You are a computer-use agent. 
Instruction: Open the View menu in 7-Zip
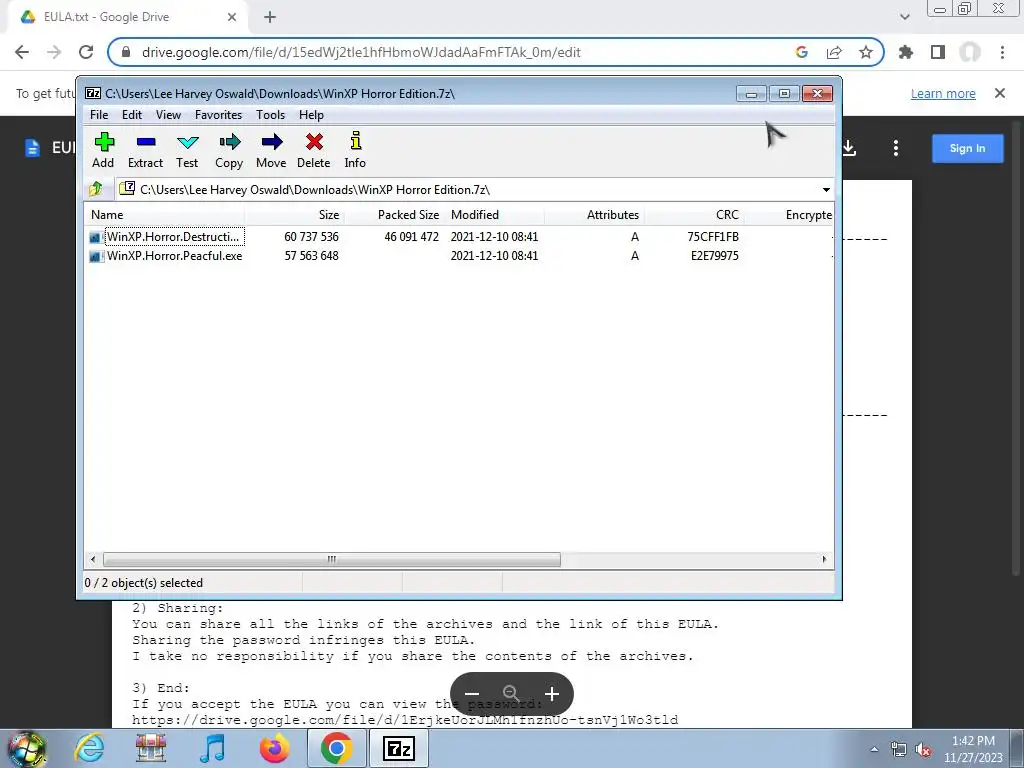click(168, 115)
